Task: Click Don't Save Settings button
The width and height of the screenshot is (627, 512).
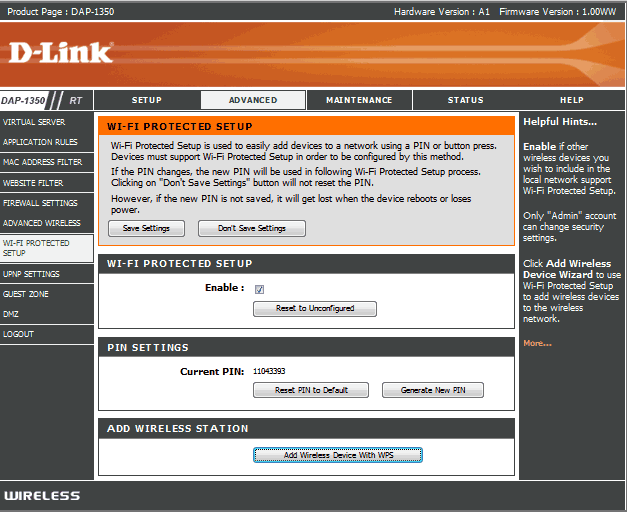Action: [x=251, y=229]
